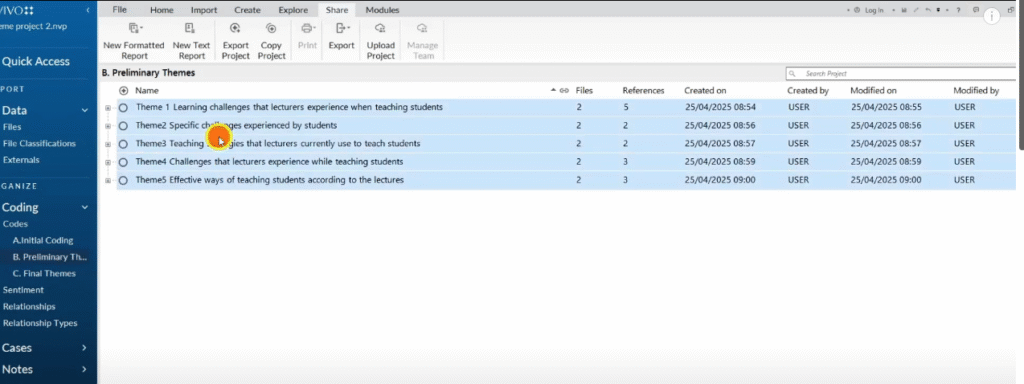The width and height of the screenshot is (1024, 384).
Task: Choose Upload Project
Action: pyautogui.click(x=381, y=40)
